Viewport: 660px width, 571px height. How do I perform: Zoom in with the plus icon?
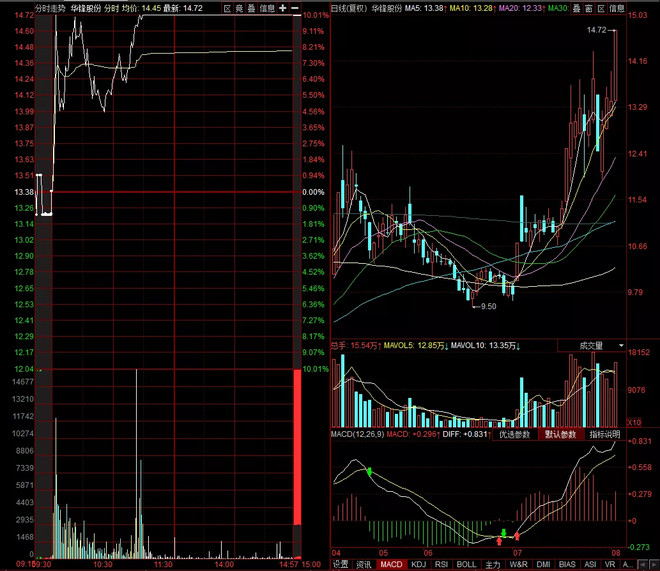(x=283, y=8)
